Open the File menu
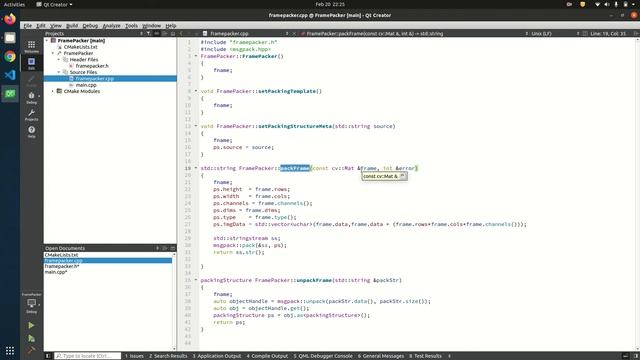640x360 pixels. tap(28, 26)
